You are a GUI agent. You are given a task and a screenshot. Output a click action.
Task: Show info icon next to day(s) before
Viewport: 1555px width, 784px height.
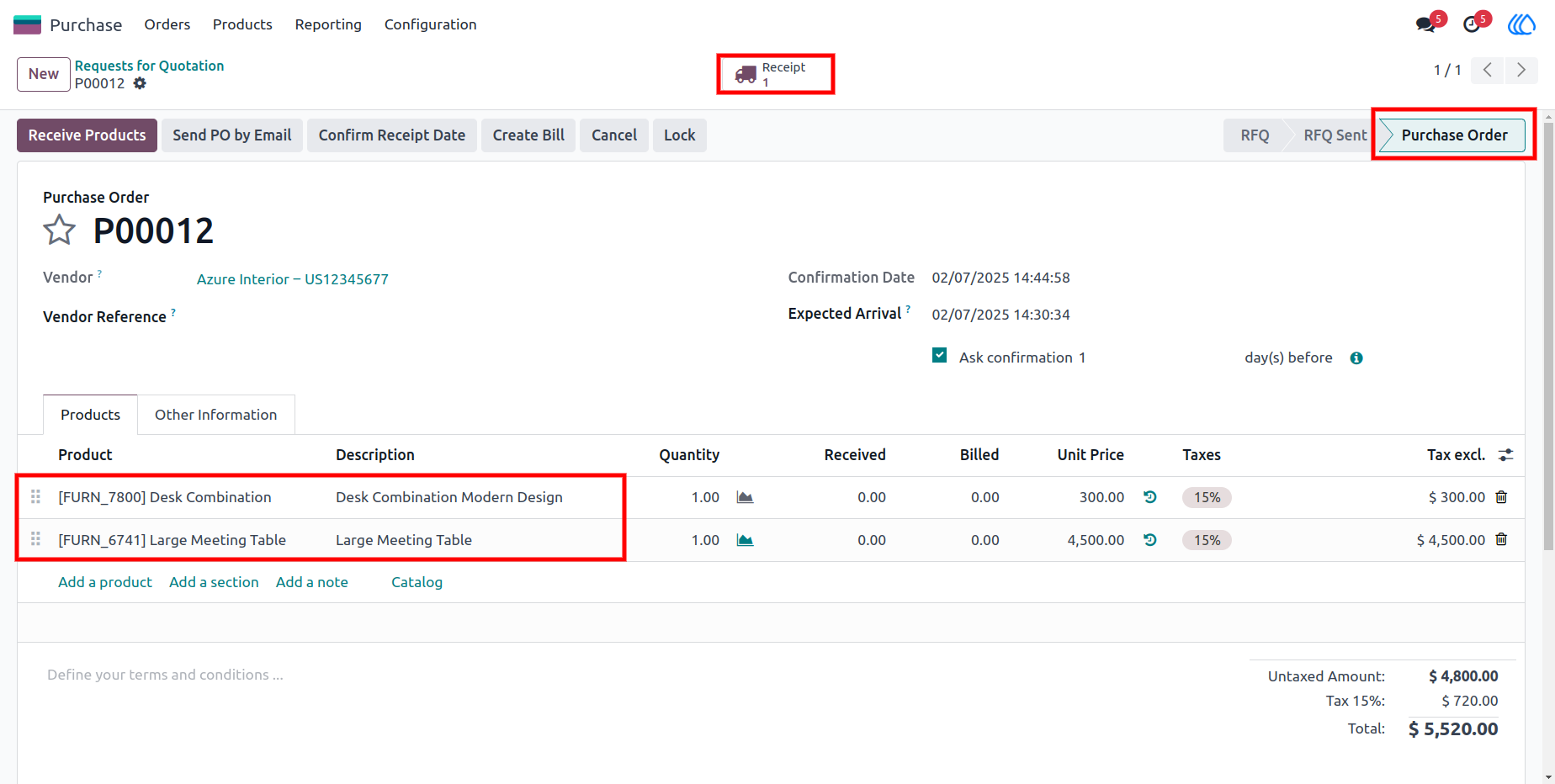[x=1356, y=358]
